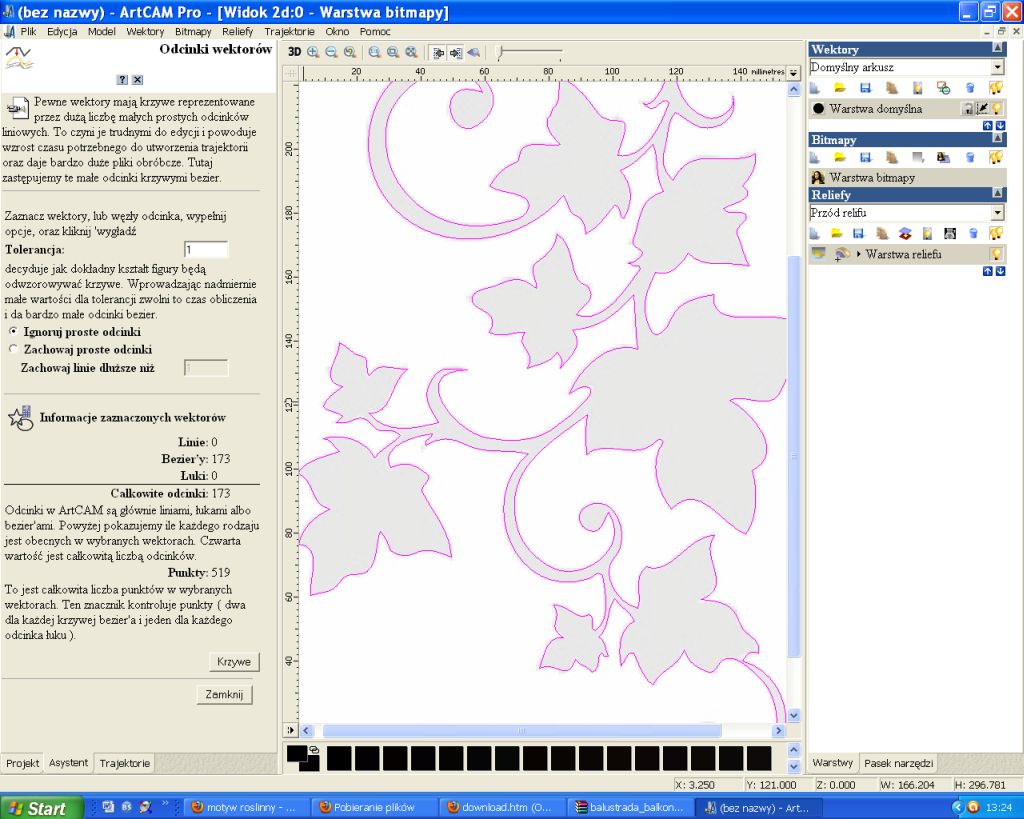1024x819 pixels.
Task: Click the Mona Lisa icon in Bitmapy toolbar
Action: (x=943, y=157)
